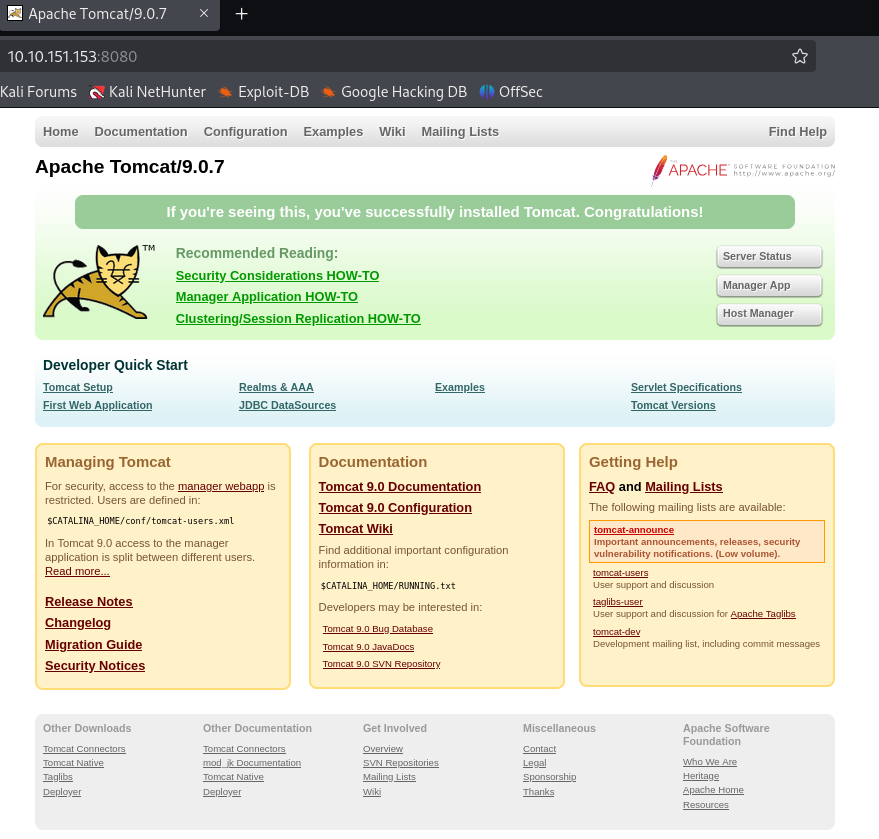Open the Google Hacking DB bookmark
The width and height of the screenshot is (879, 839).
pyautogui.click(x=394, y=92)
